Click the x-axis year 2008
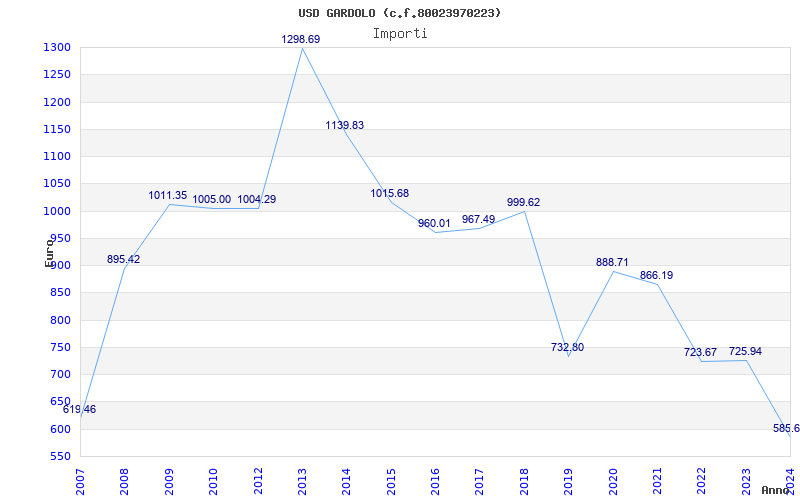The width and height of the screenshot is (800, 500). [x=124, y=482]
